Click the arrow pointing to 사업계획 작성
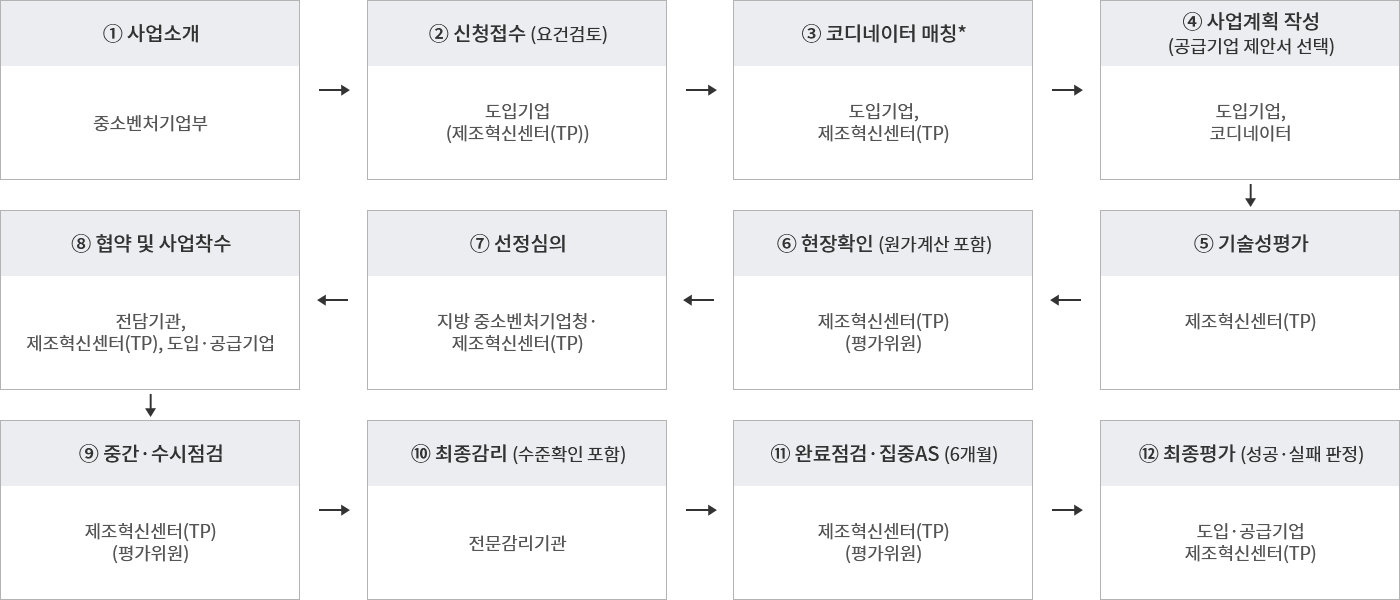1400x600 pixels. 1067,91
